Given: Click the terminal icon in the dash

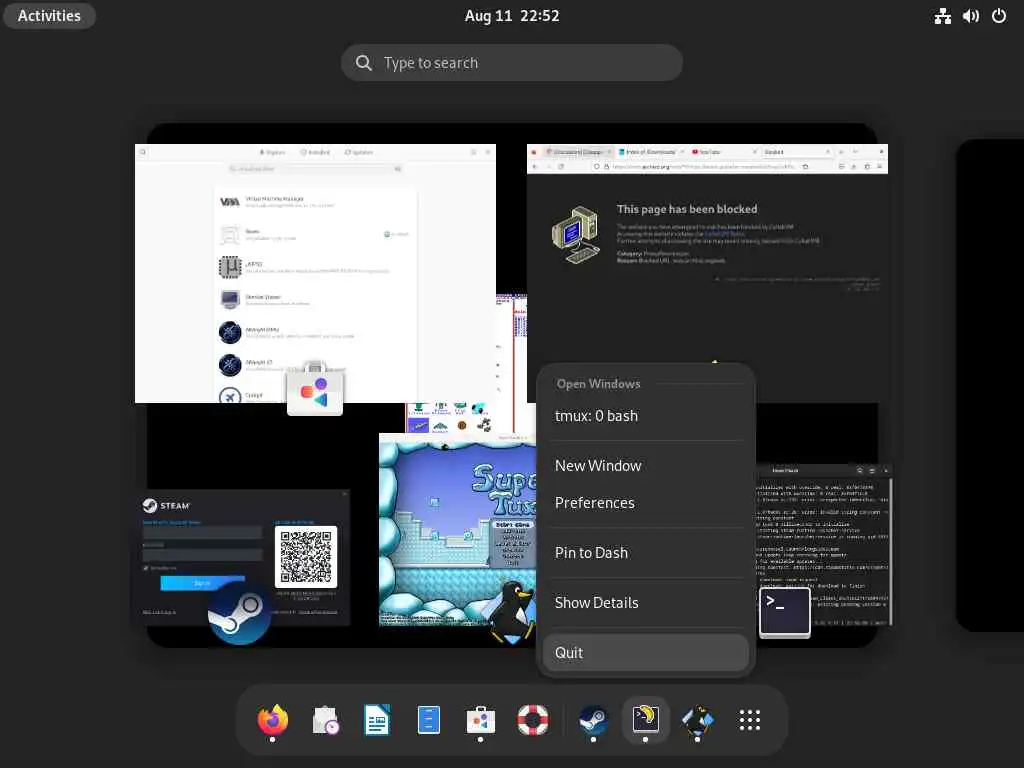Looking at the screenshot, I should coord(645,720).
